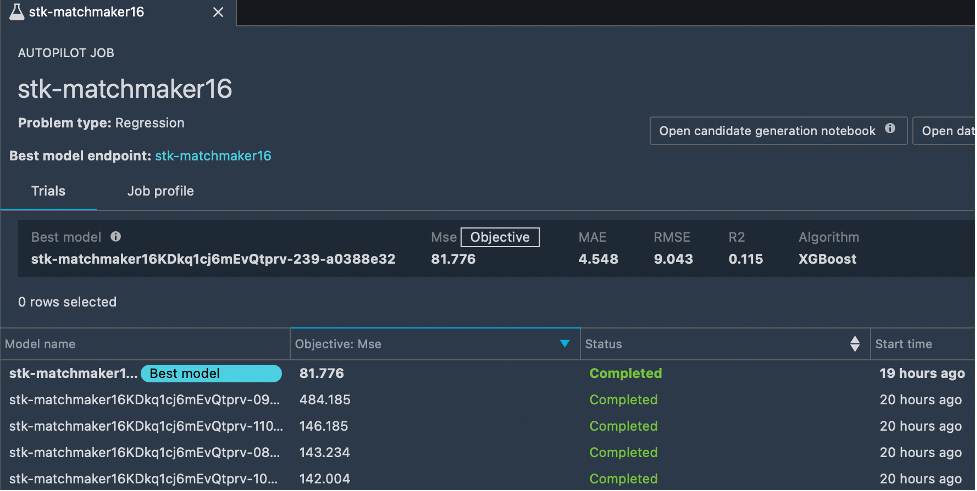Click 20 hours ago in Mse 142.004 row
Screen dimensions: 977x491
coord(920,479)
